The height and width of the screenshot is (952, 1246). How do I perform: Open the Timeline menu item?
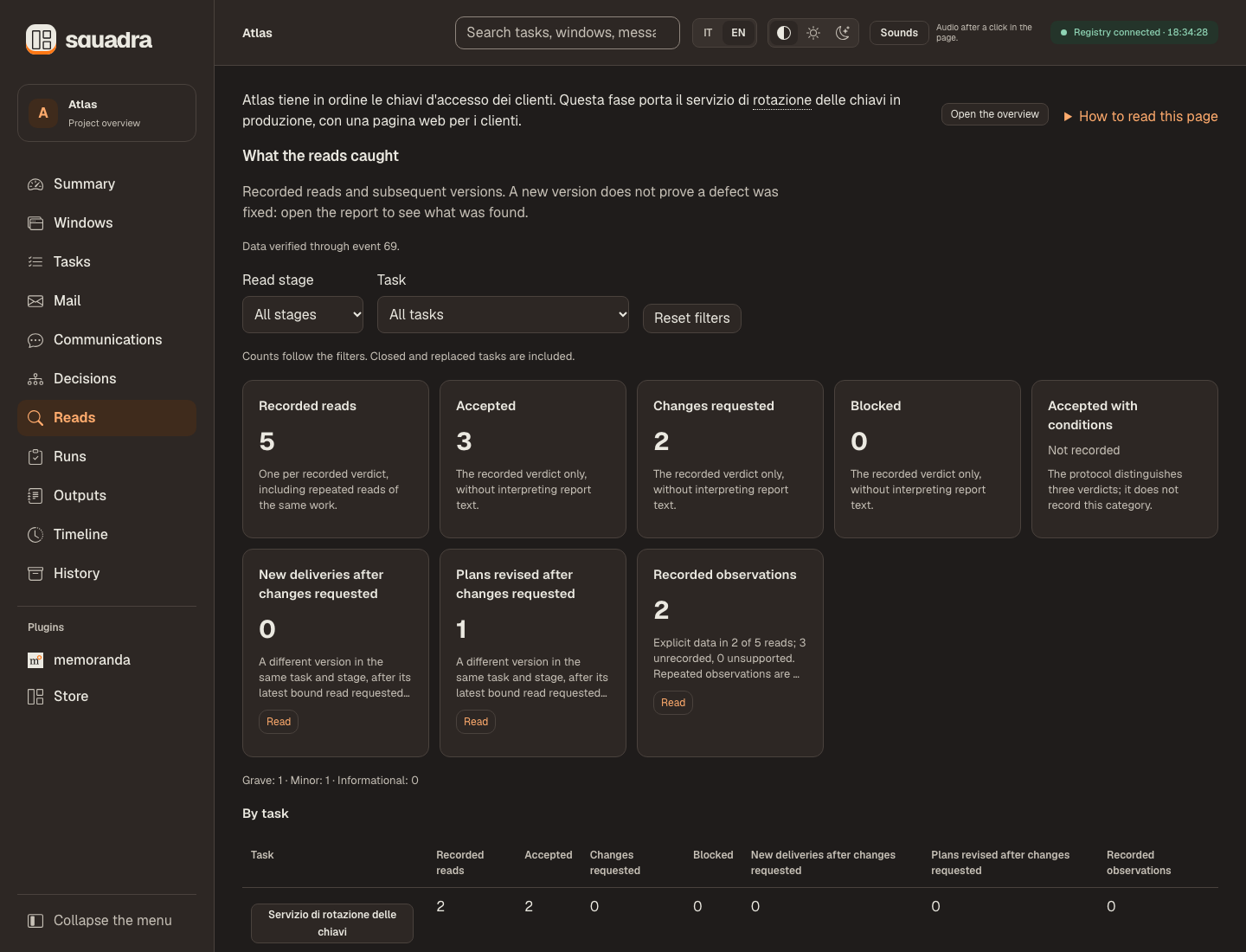[x=106, y=535]
